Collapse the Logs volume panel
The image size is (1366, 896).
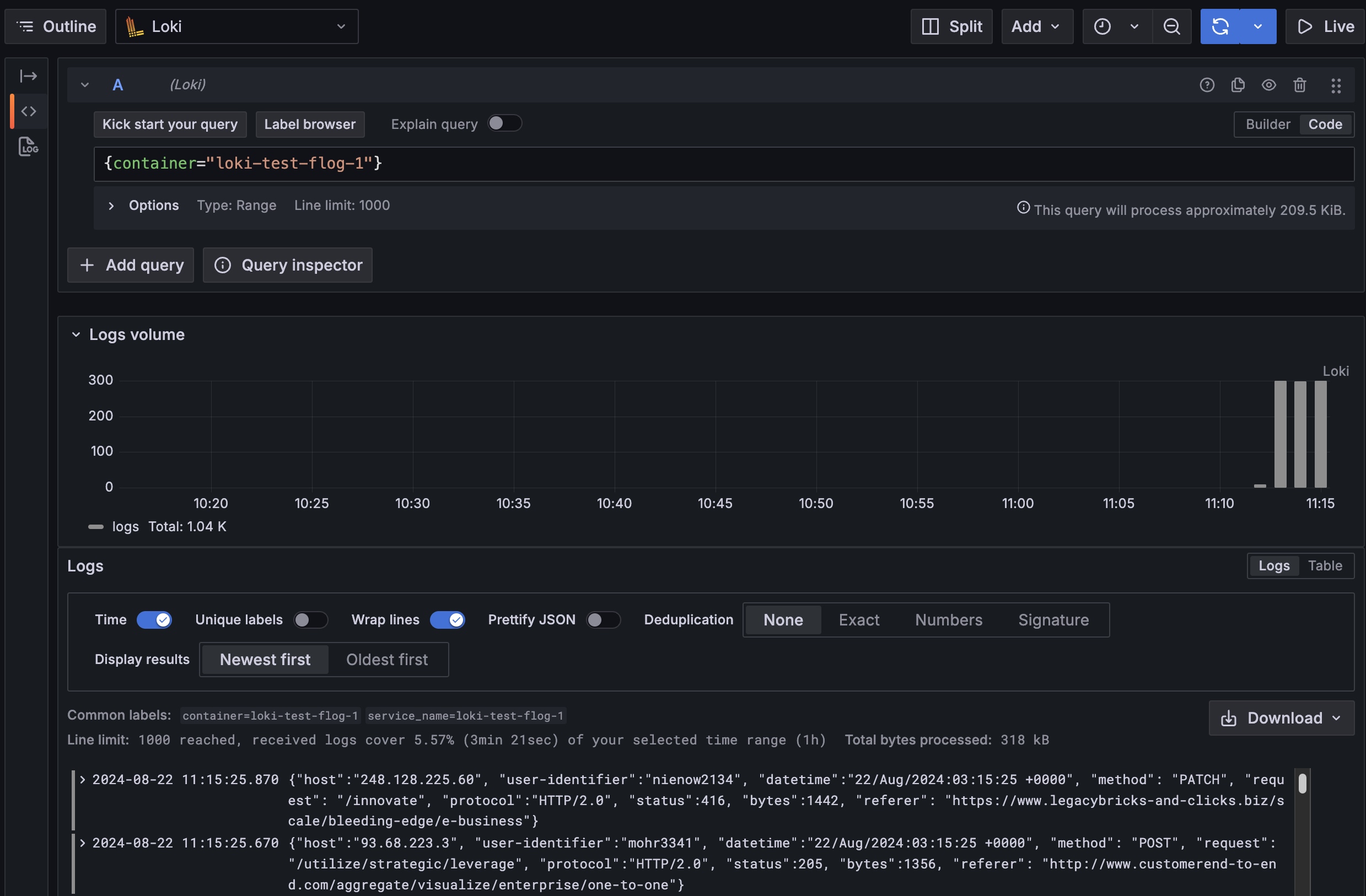click(x=76, y=334)
